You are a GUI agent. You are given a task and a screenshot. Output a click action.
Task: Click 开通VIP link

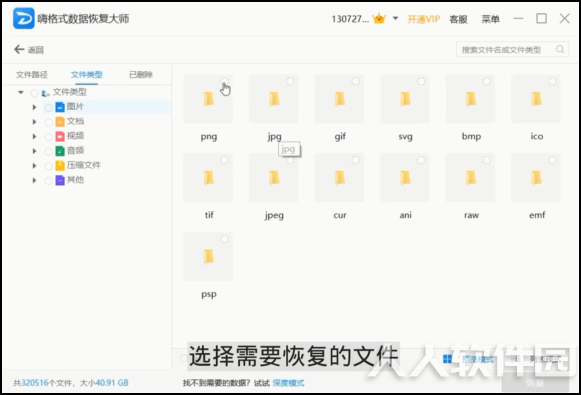click(424, 19)
